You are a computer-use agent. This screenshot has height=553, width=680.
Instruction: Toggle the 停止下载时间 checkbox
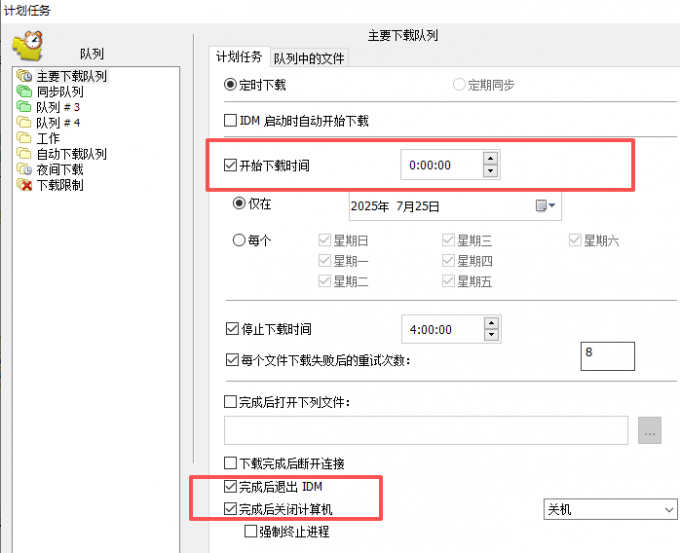[x=232, y=329]
